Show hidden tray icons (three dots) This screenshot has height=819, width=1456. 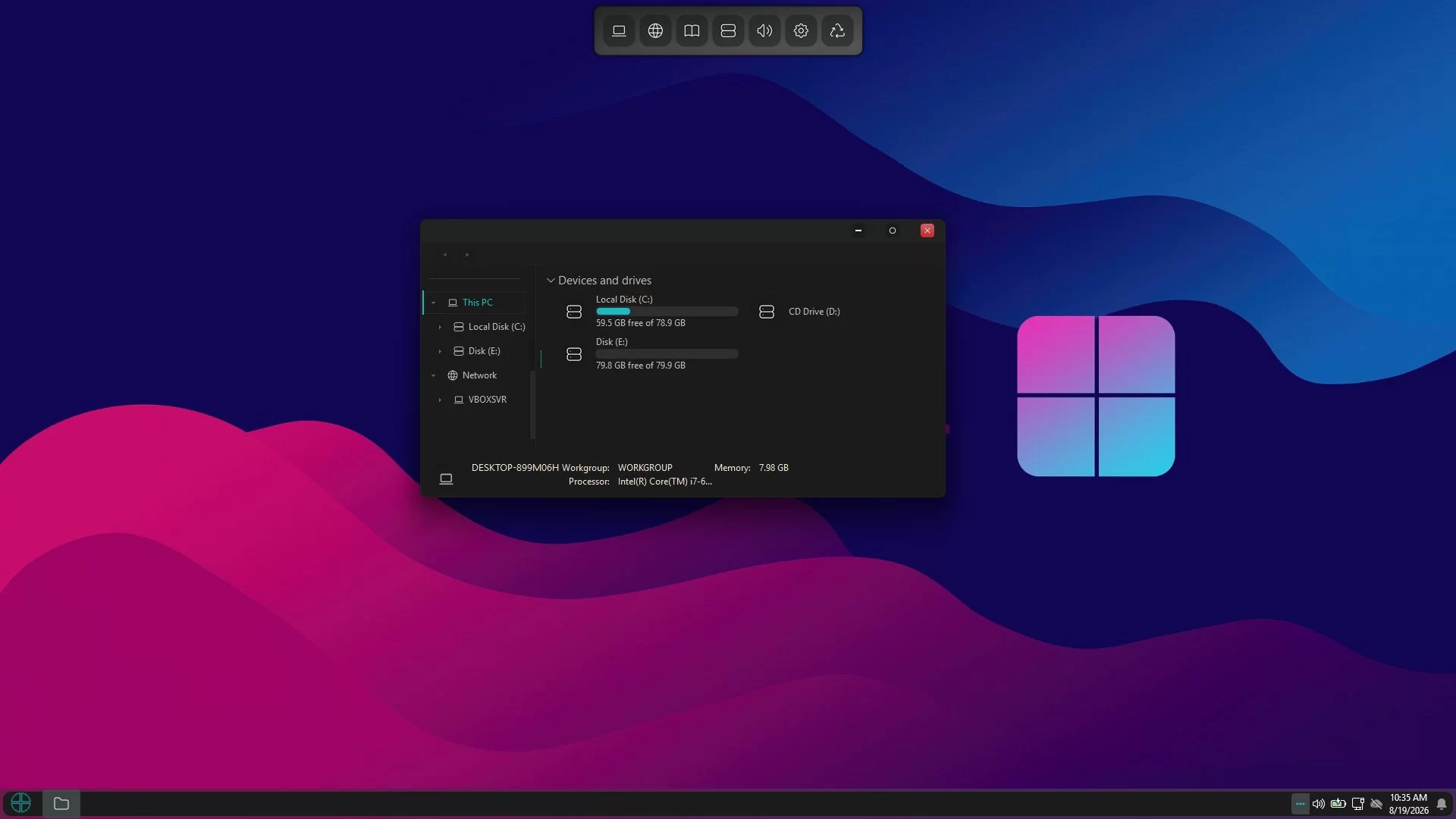click(x=1300, y=804)
